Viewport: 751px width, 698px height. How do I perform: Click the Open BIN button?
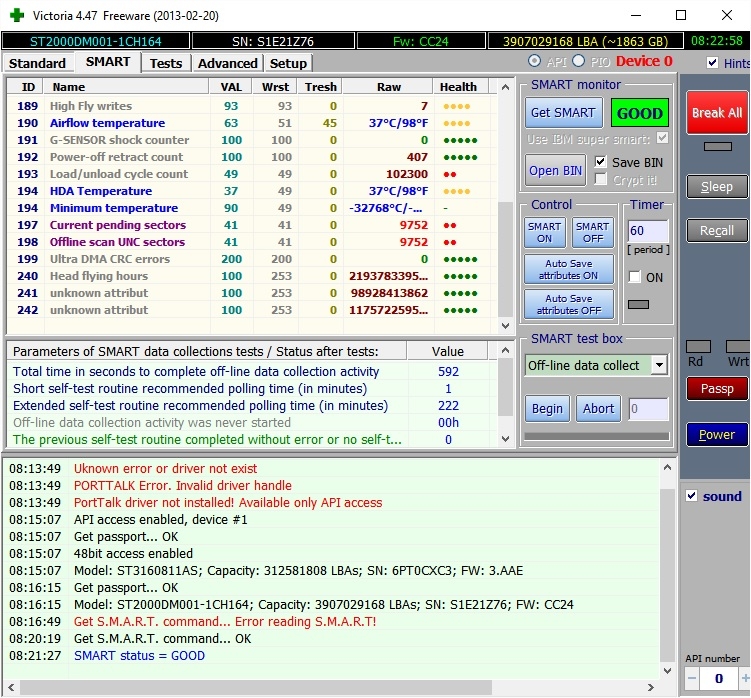(x=555, y=171)
